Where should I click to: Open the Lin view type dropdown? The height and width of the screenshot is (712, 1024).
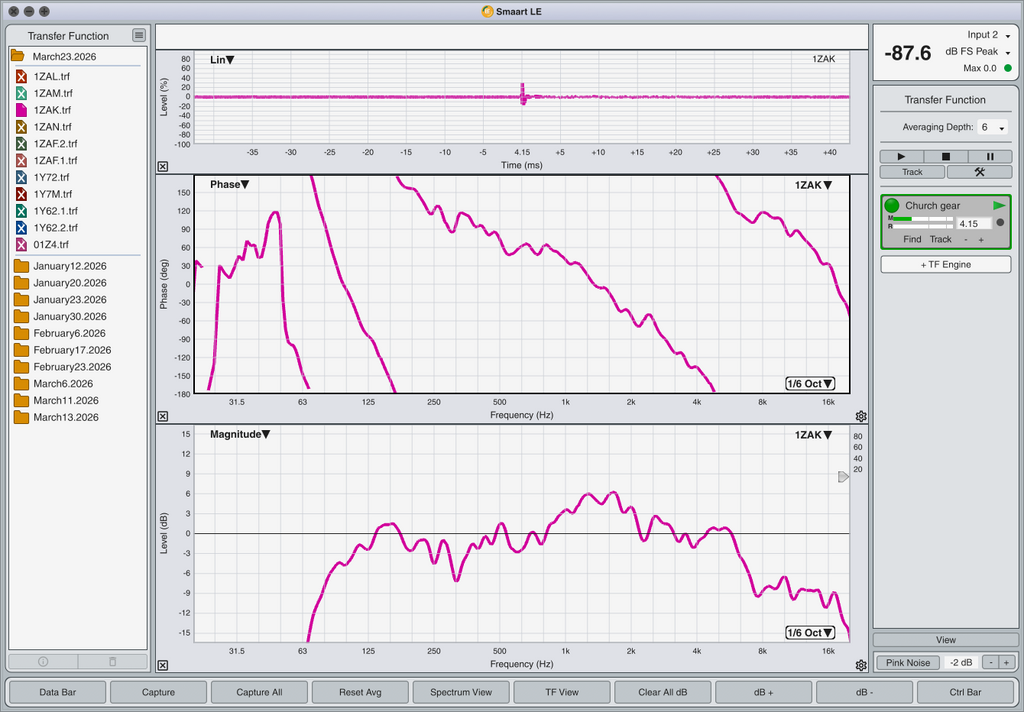point(222,59)
